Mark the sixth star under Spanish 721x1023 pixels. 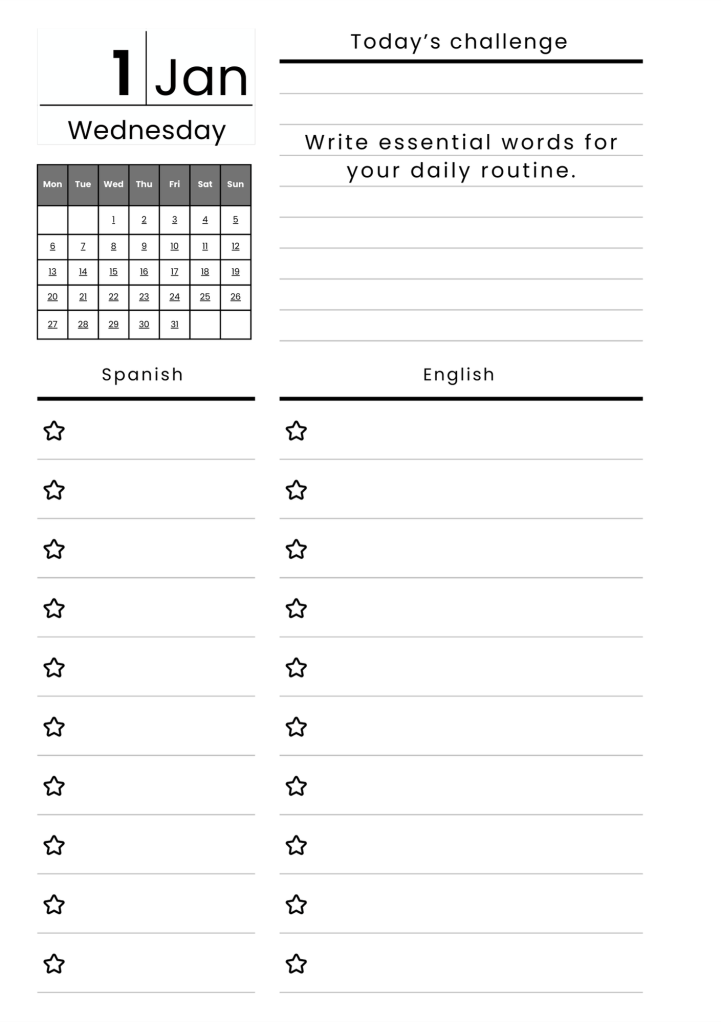(x=54, y=727)
